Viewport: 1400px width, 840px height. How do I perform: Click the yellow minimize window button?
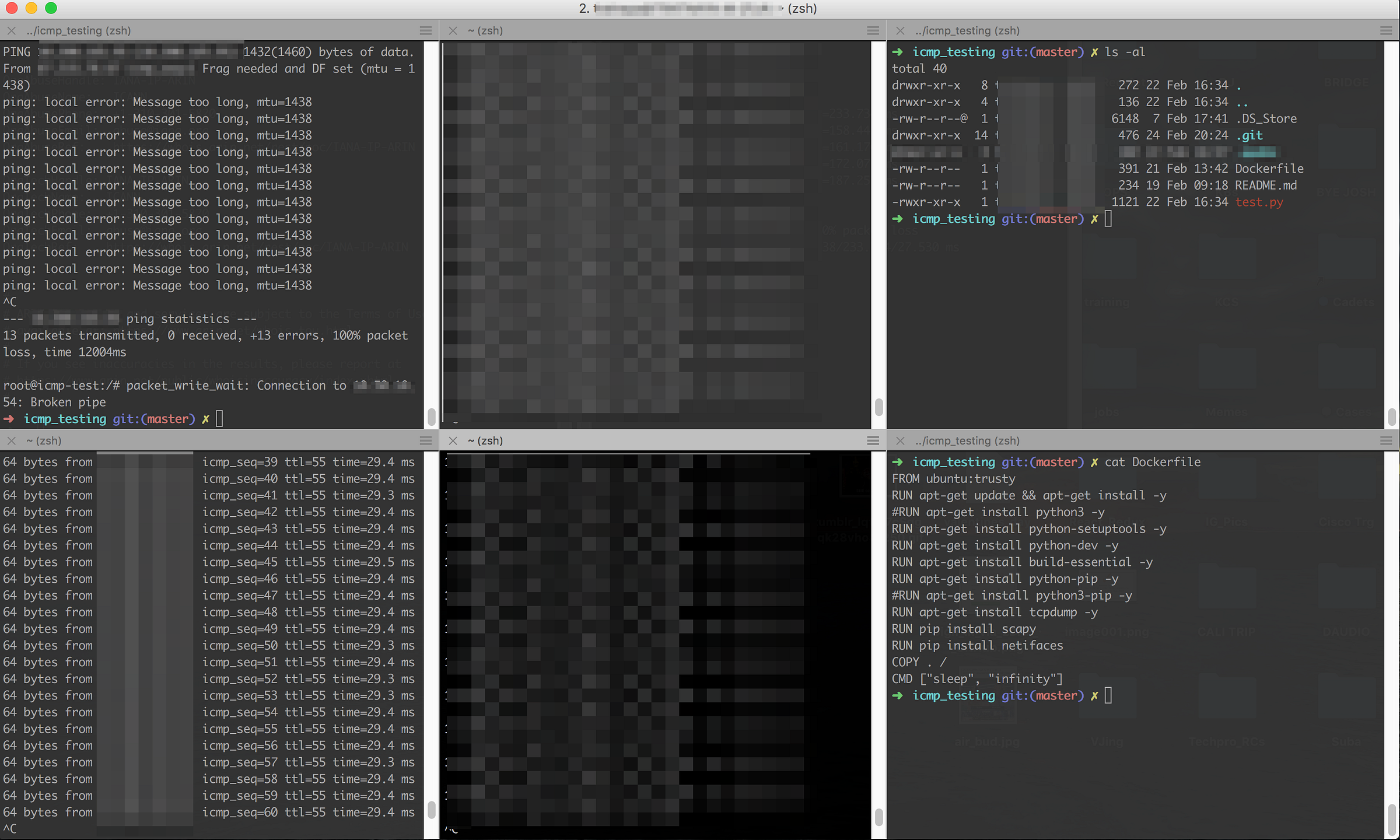click(32, 8)
